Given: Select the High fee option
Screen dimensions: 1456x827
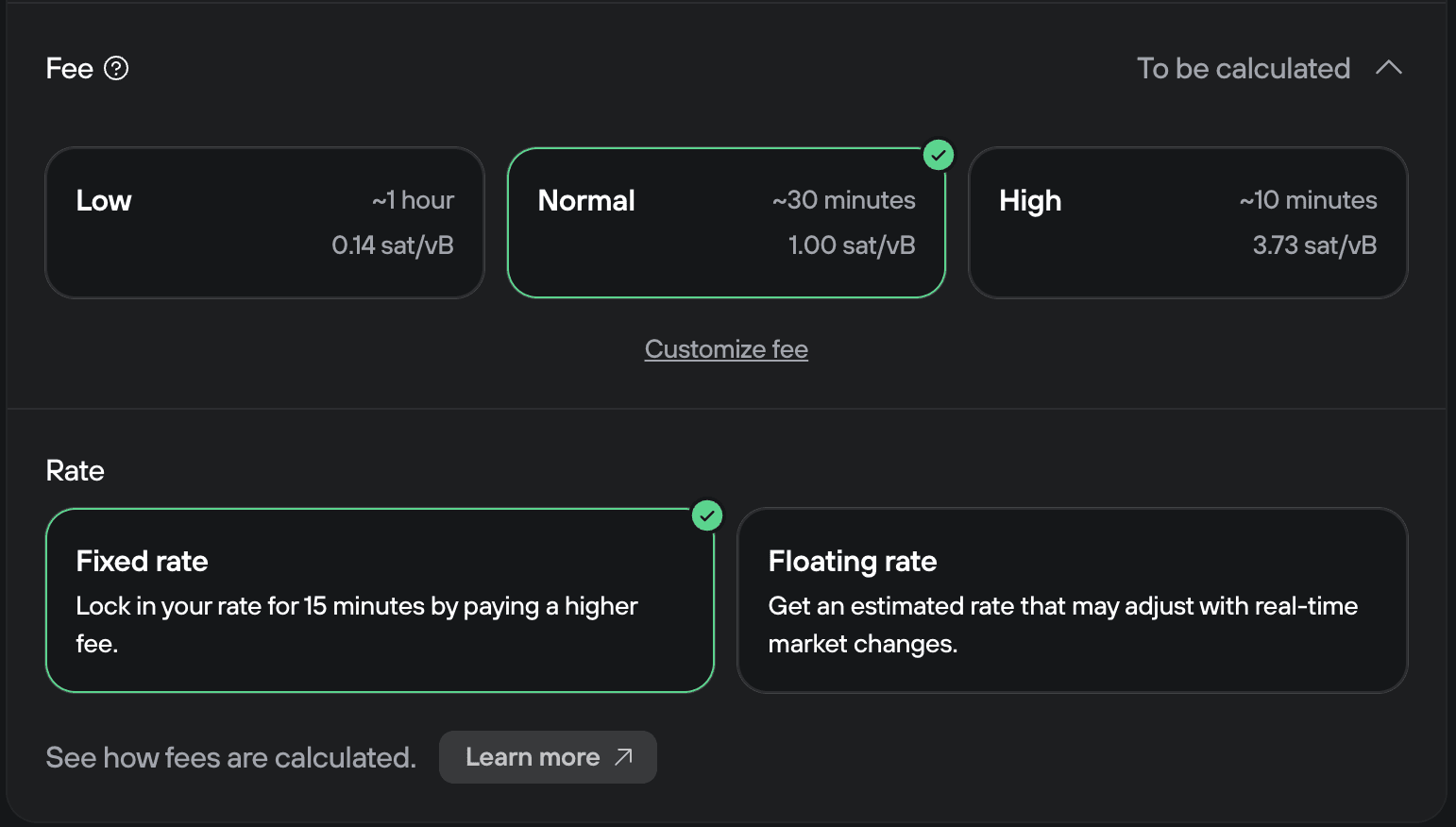Looking at the screenshot, I should coord(1188,222).
